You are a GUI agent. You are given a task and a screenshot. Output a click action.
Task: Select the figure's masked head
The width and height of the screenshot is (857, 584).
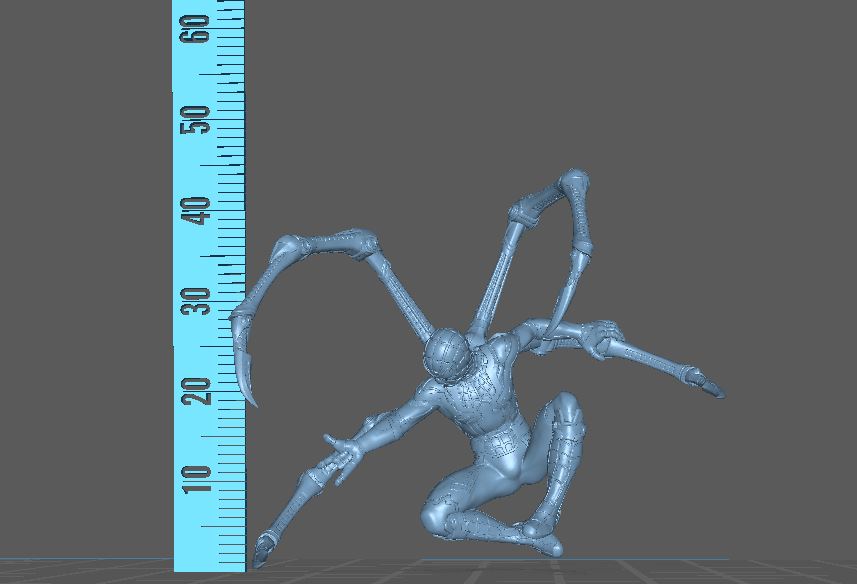[445, 354]
